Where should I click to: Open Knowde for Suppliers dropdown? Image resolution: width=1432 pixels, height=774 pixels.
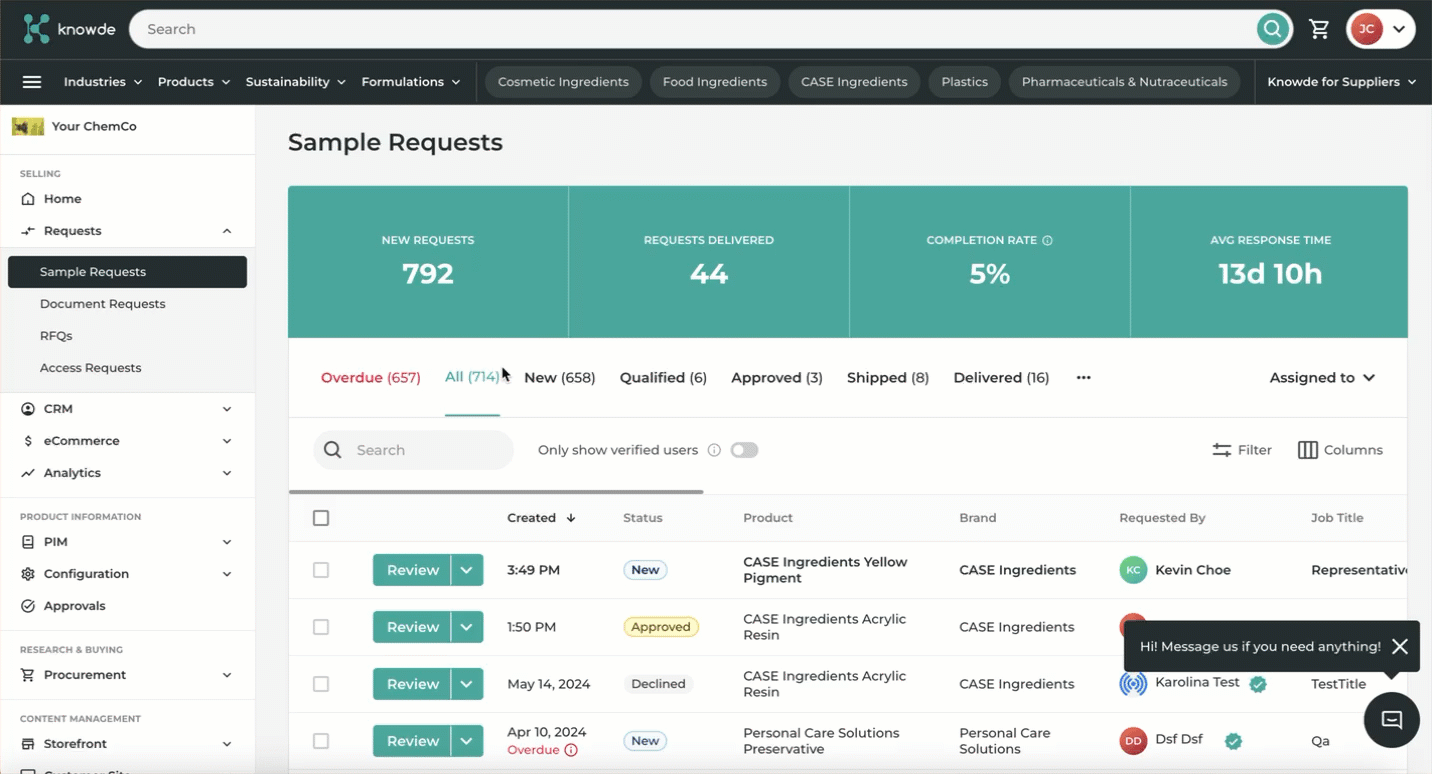(x=1342, y=82)
